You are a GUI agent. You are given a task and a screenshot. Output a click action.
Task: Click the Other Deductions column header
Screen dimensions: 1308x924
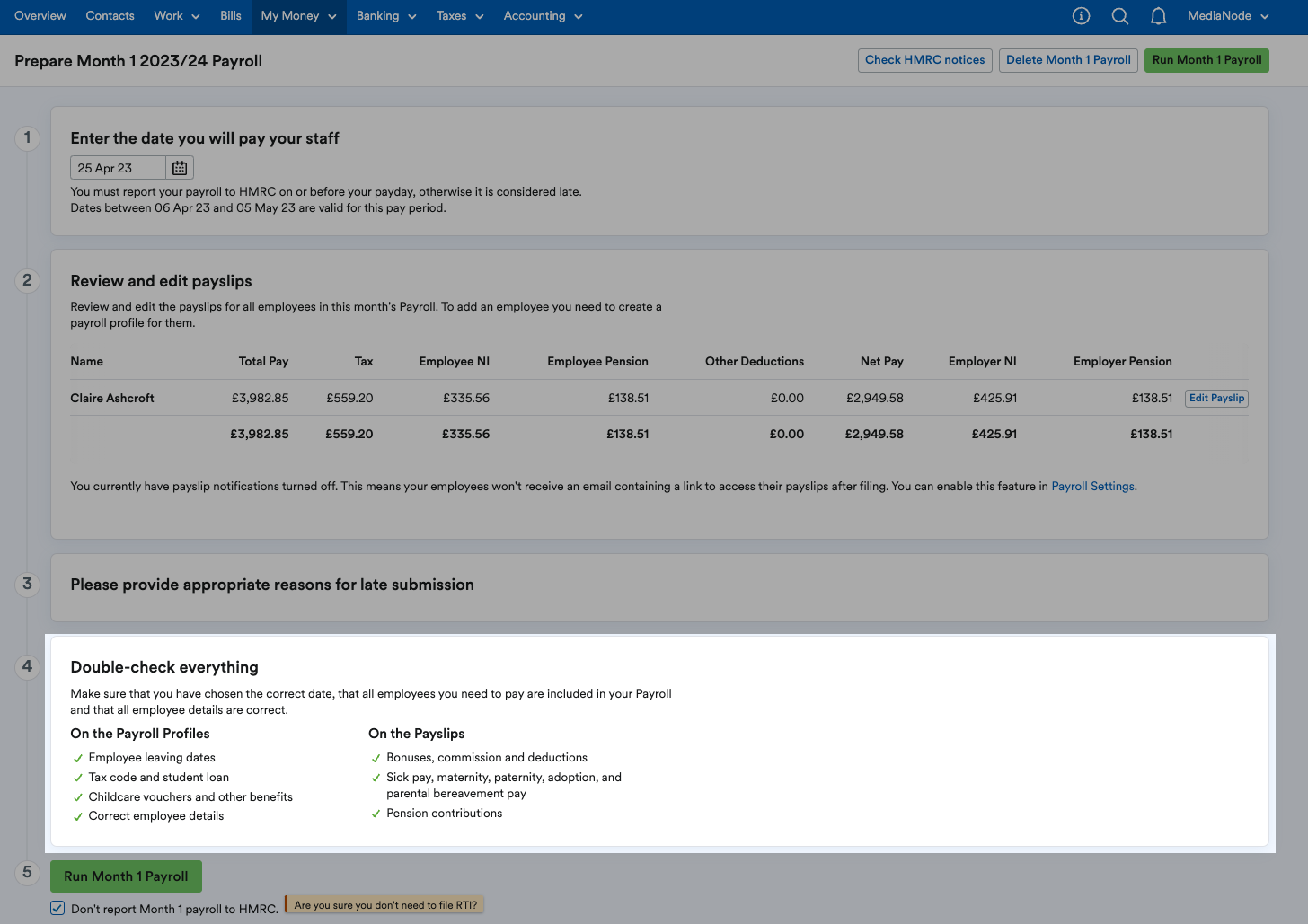754,362
